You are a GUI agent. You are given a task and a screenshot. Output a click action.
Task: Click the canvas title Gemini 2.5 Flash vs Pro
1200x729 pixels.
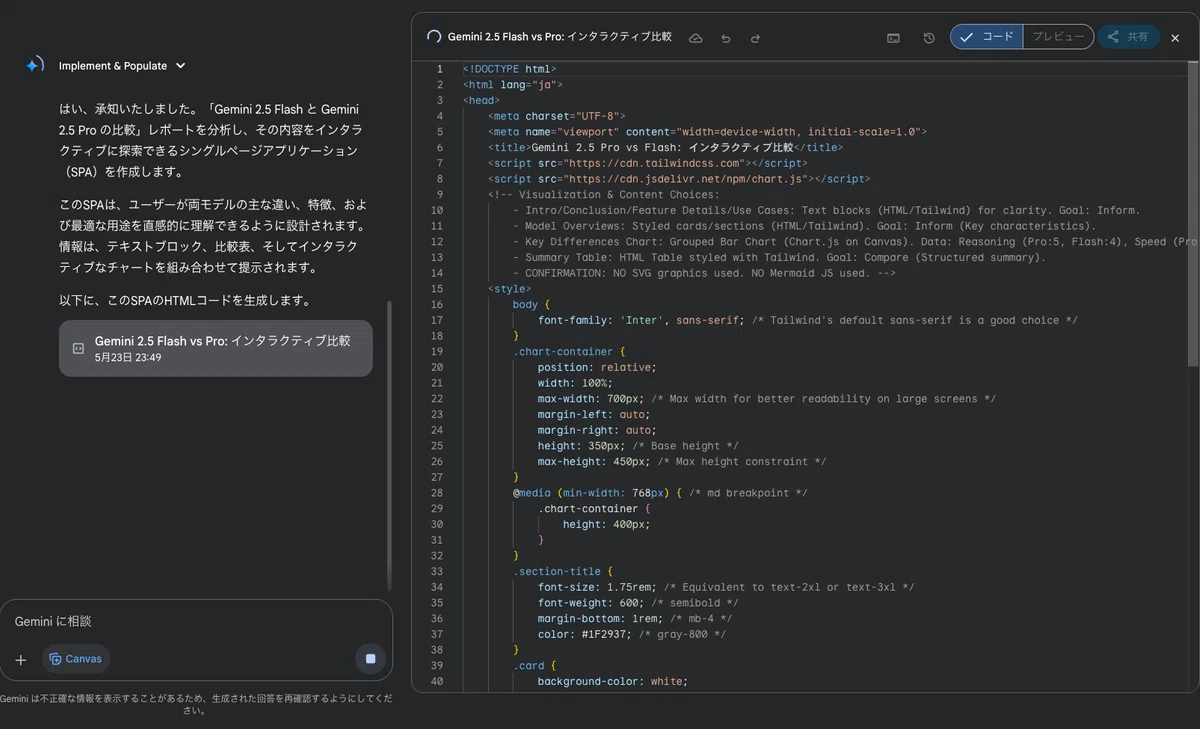coord(560,37)
